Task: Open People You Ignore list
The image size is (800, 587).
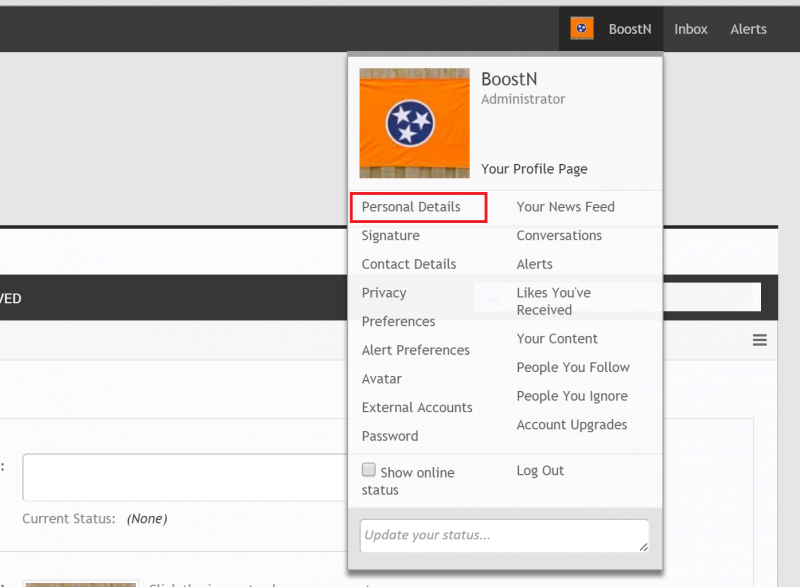Action: (572, 396)
